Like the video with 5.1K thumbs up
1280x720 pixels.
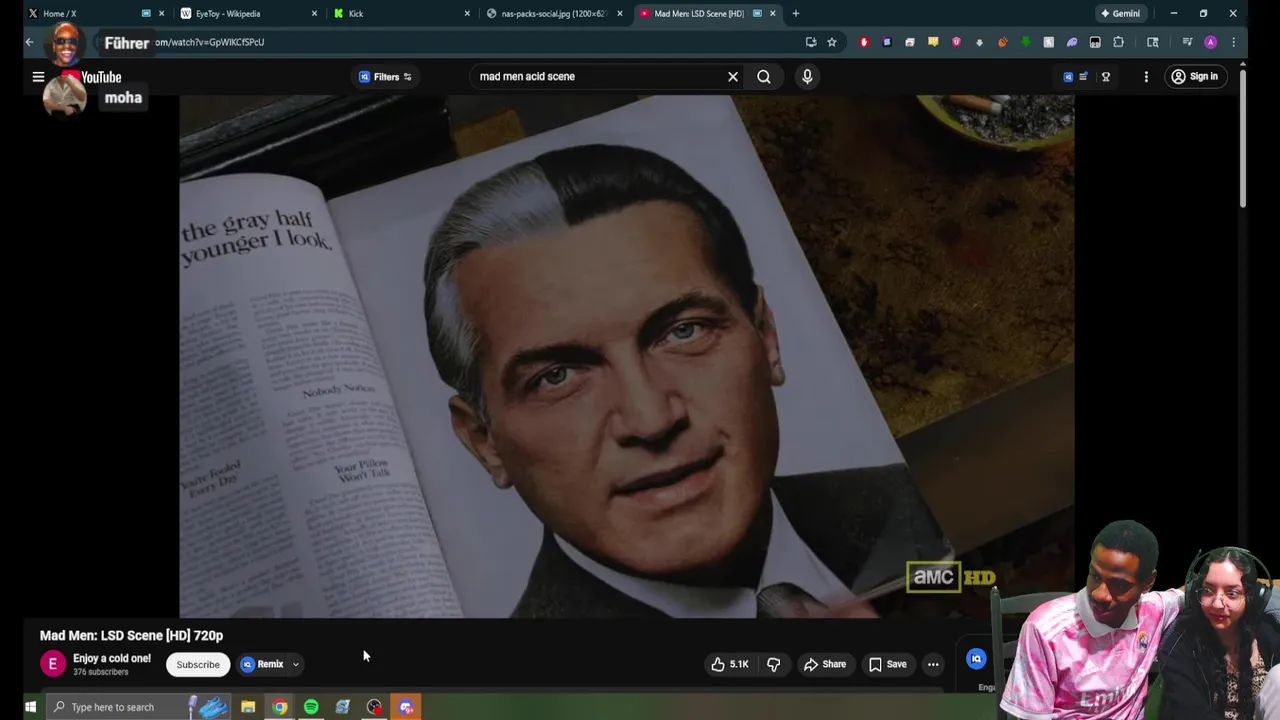[x=730, y=664]
